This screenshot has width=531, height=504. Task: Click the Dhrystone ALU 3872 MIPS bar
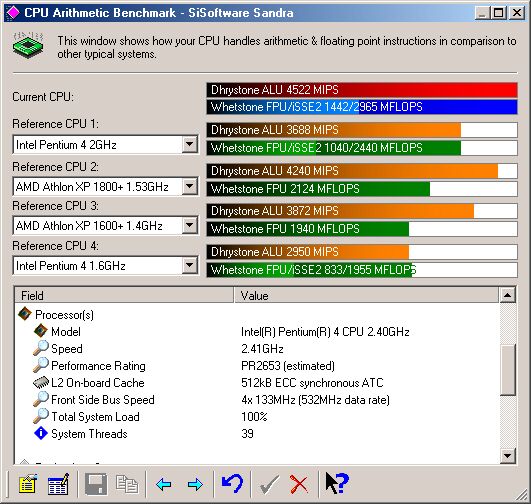coord(362,211)
